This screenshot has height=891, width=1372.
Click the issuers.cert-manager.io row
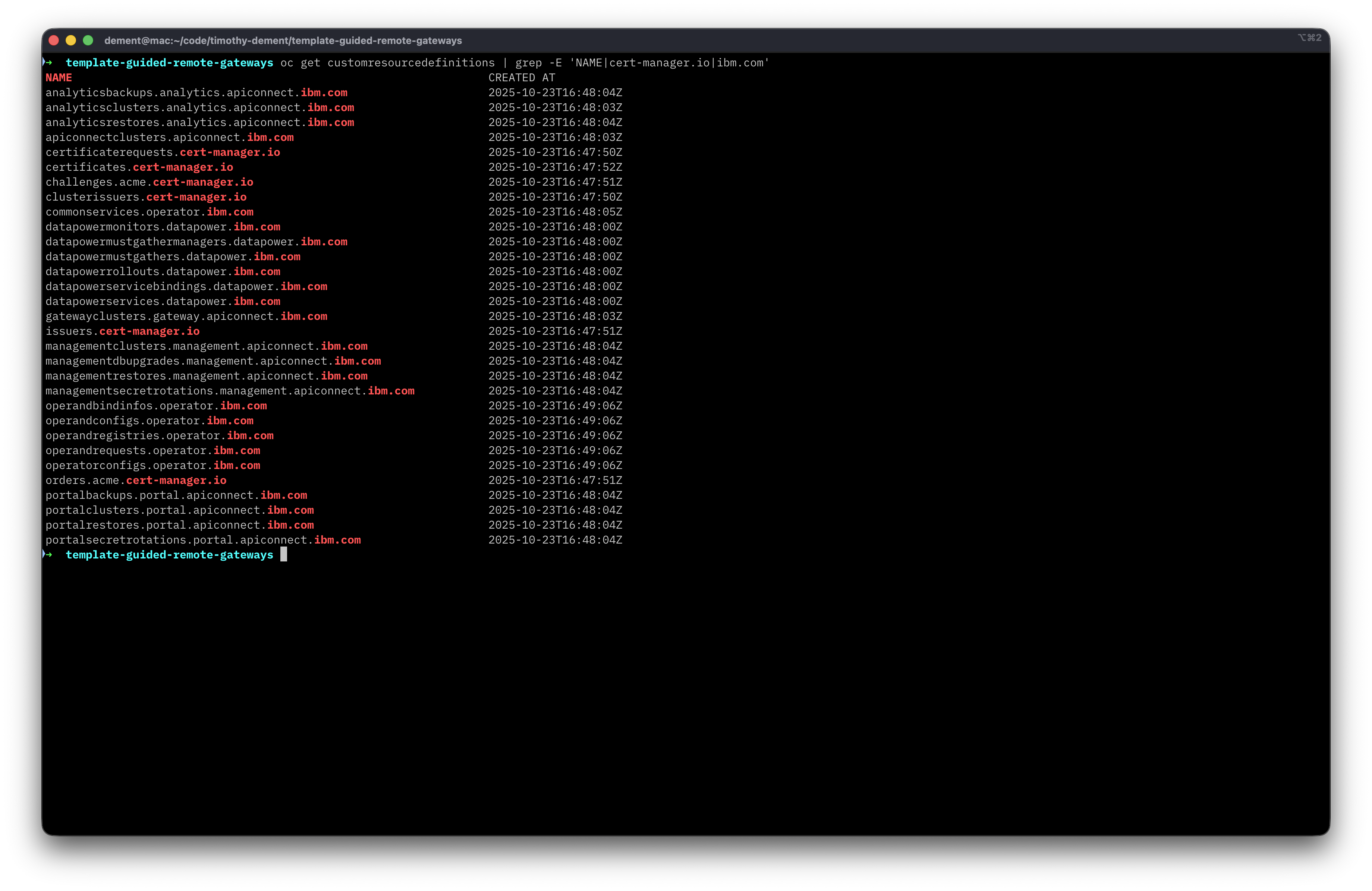122,331
